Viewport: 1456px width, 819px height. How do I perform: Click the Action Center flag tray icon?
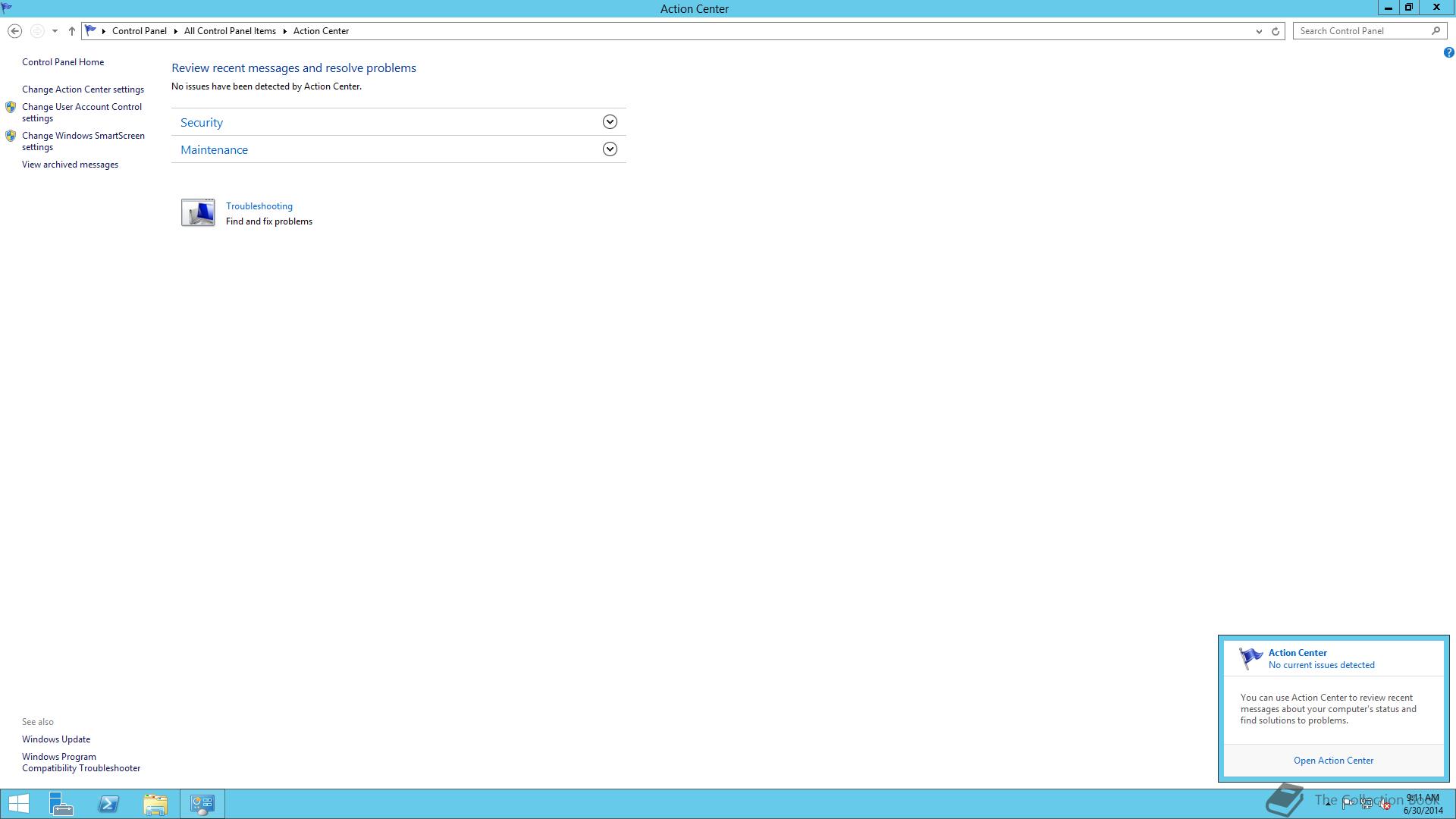pos(1348,804)
